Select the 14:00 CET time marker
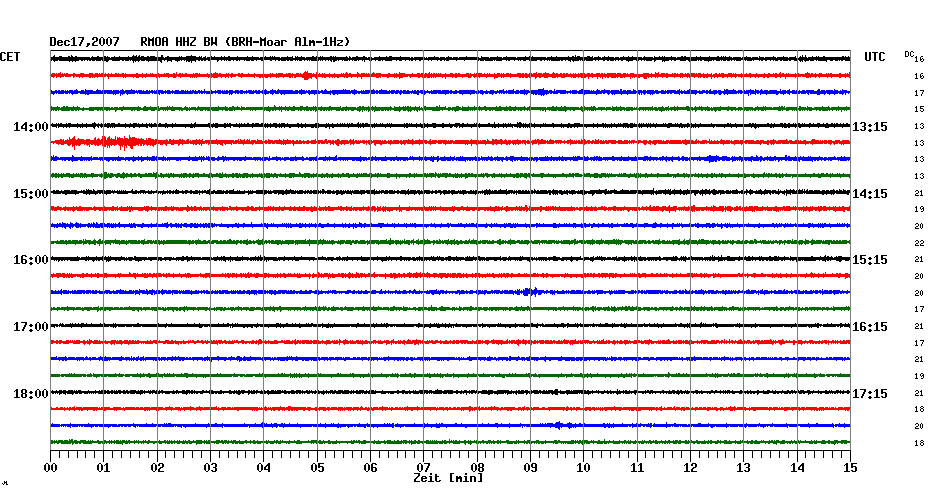This screenshot has height=494, width=930. click(31, 127)
